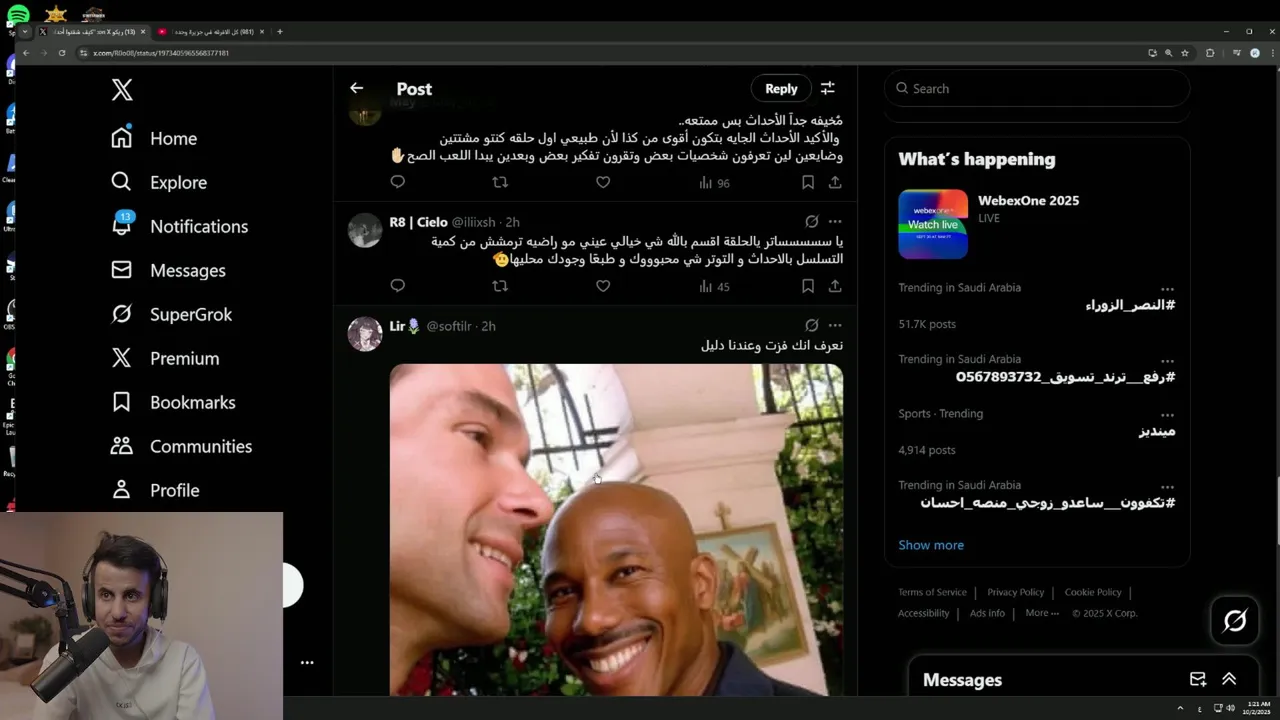Open more options on Lir's tweet
1280x720 pixels.
(835, 325)
